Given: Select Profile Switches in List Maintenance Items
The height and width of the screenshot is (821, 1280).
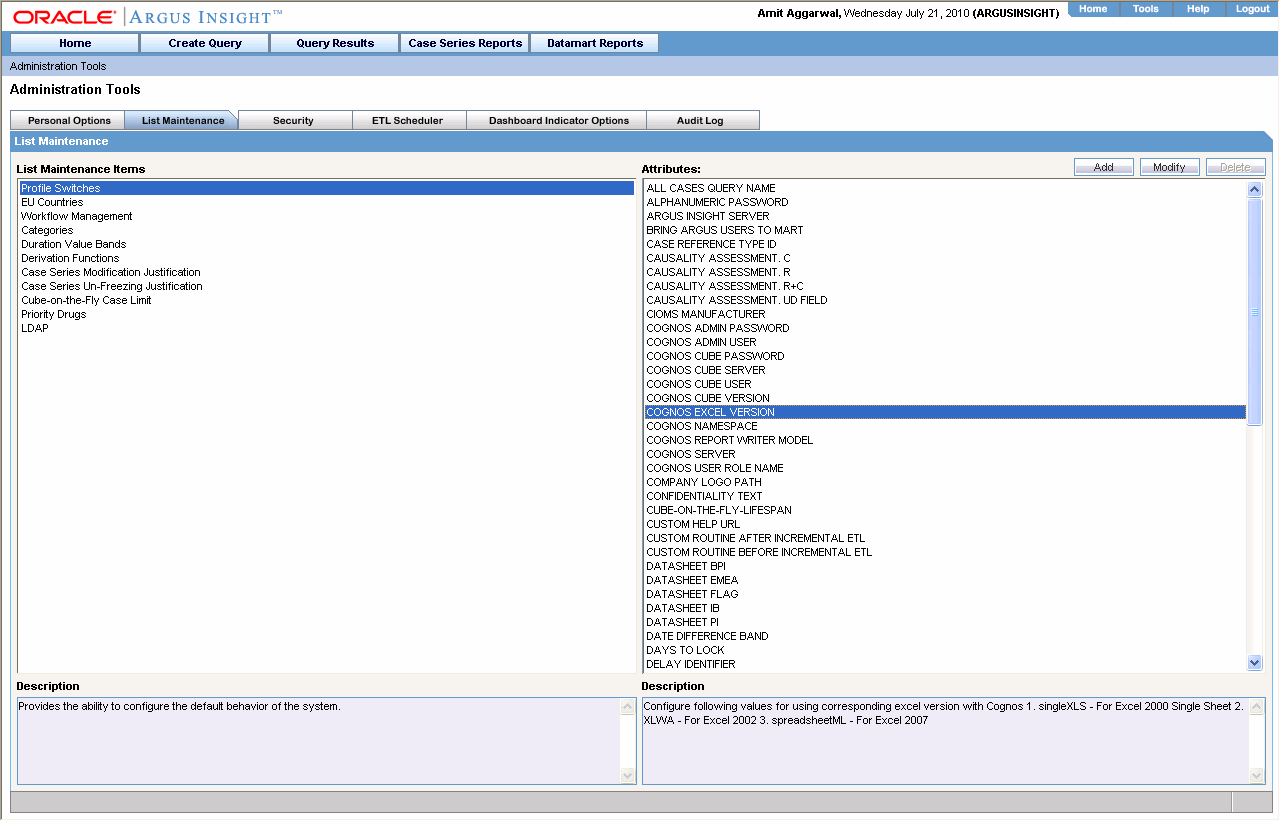Looking at the screenshot, I should pyautogui.click(x=327, y=188).
